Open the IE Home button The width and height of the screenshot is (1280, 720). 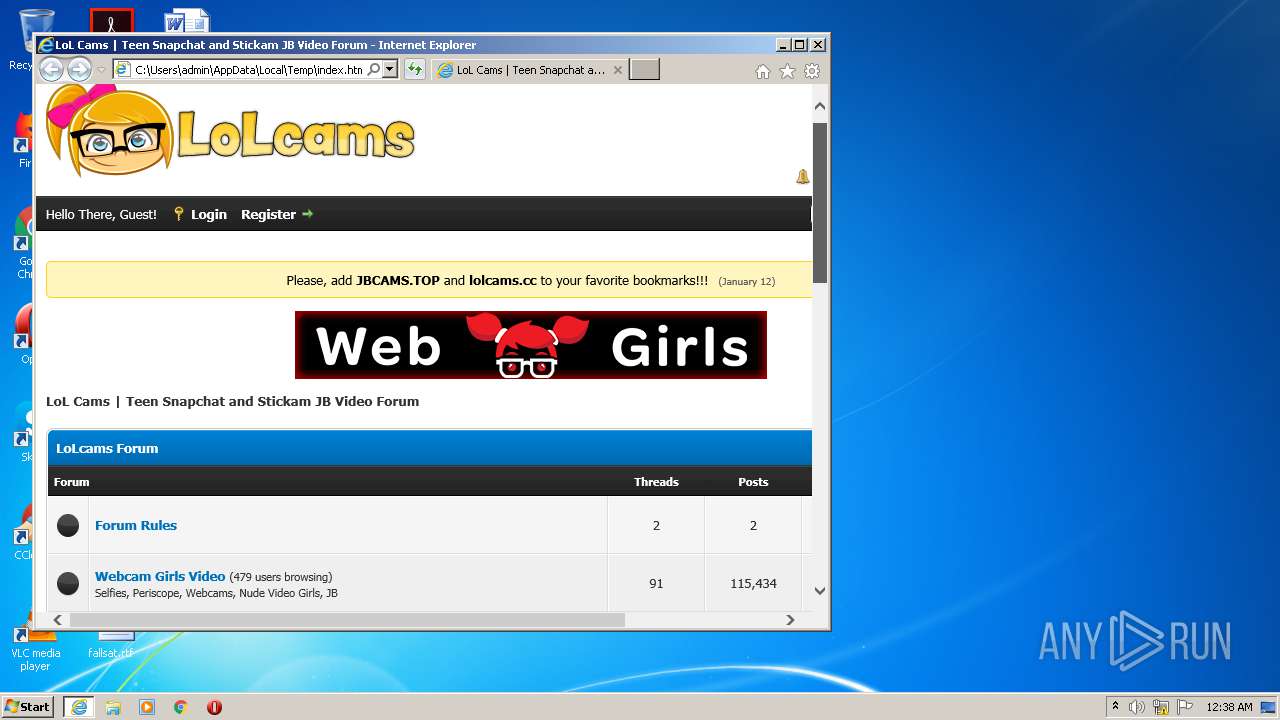point(763,71)
